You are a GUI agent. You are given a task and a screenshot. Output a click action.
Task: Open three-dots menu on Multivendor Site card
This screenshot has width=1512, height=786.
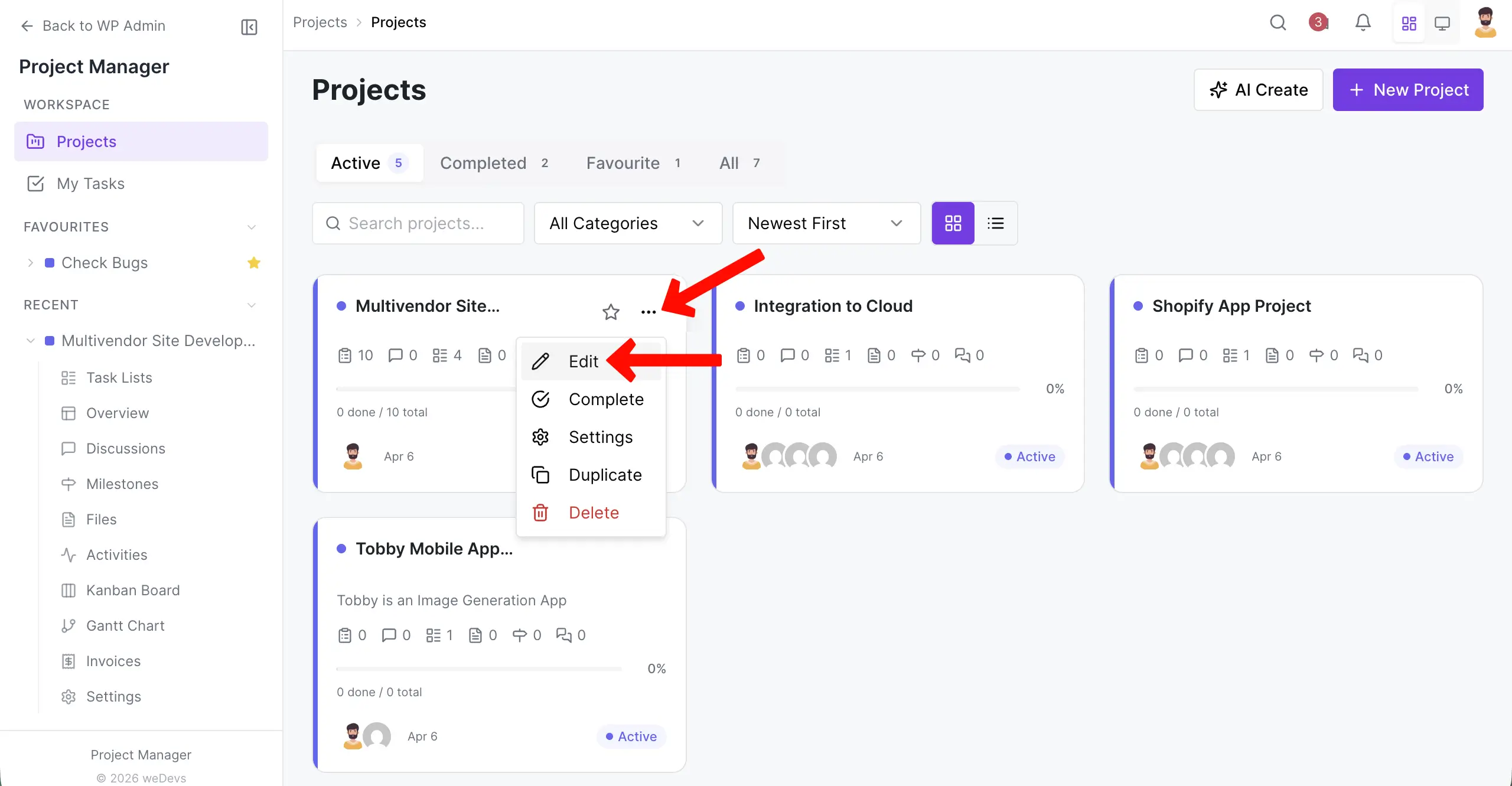(x=648, y=311)
